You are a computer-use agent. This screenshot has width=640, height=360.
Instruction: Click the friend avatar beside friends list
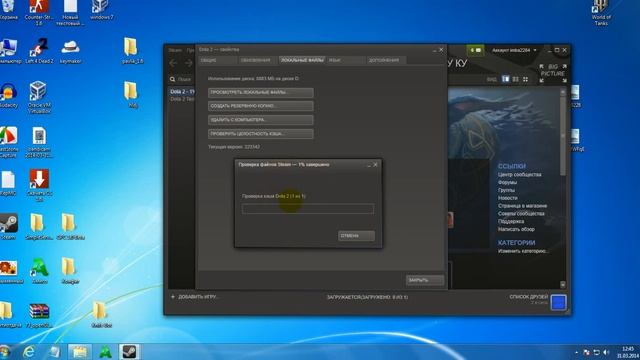click(x=558, y=302)
